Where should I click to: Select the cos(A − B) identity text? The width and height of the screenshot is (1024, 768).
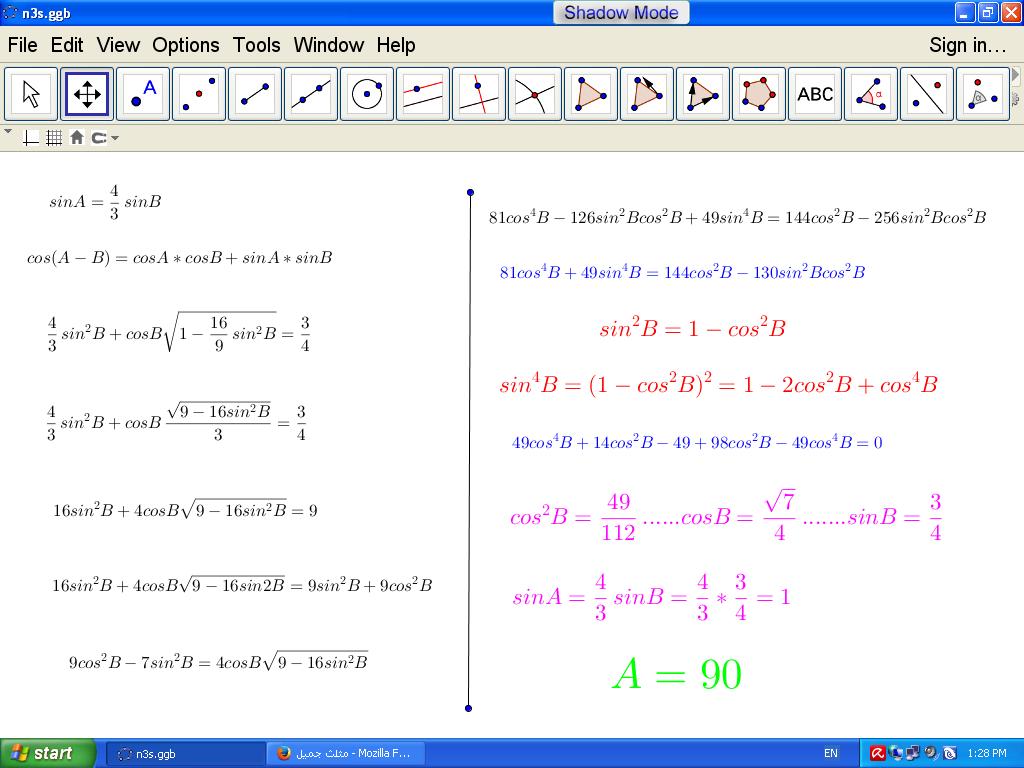point(180,258)
